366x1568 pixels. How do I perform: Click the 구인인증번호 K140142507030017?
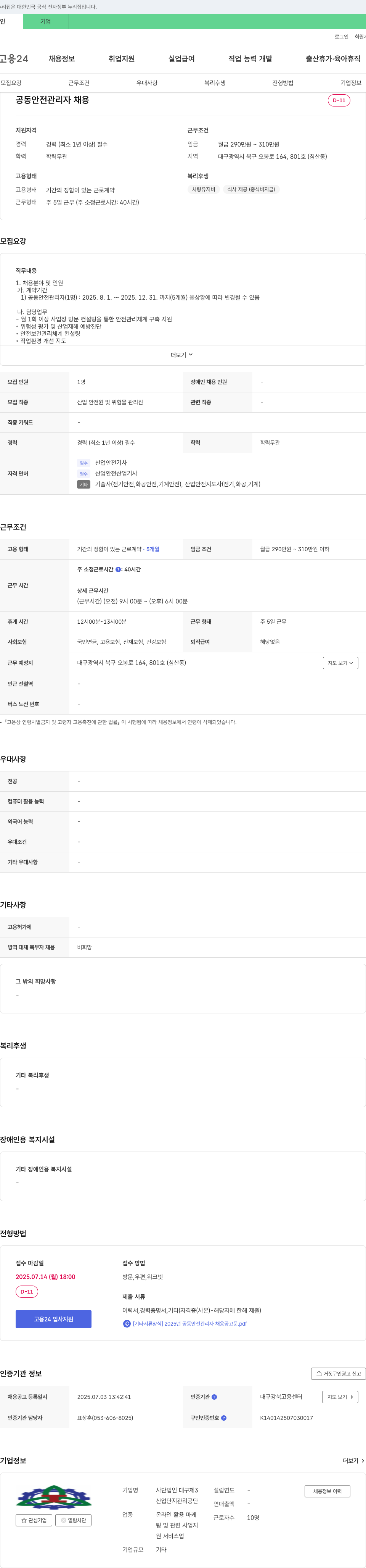coord(286,1418)
